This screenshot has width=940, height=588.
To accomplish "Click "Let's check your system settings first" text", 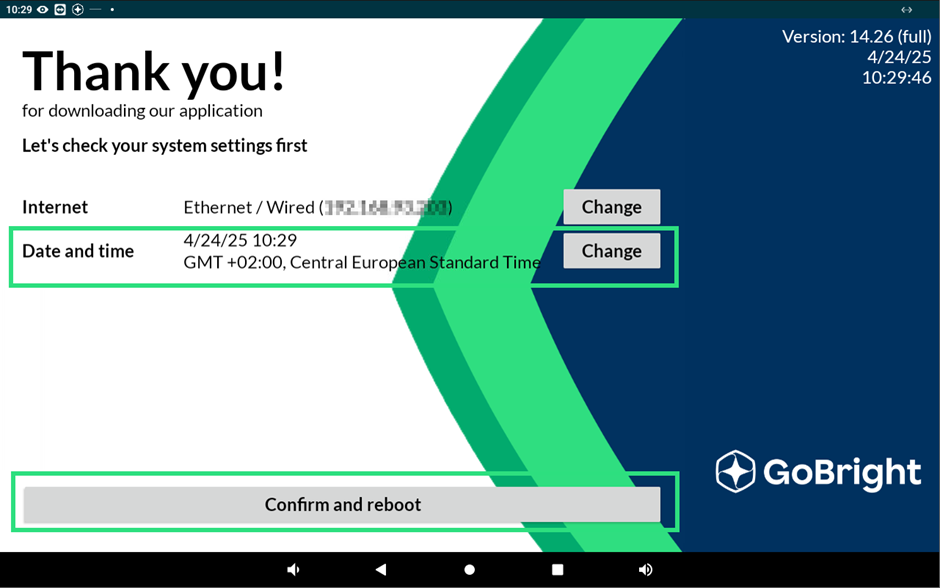I will (164, 146).
